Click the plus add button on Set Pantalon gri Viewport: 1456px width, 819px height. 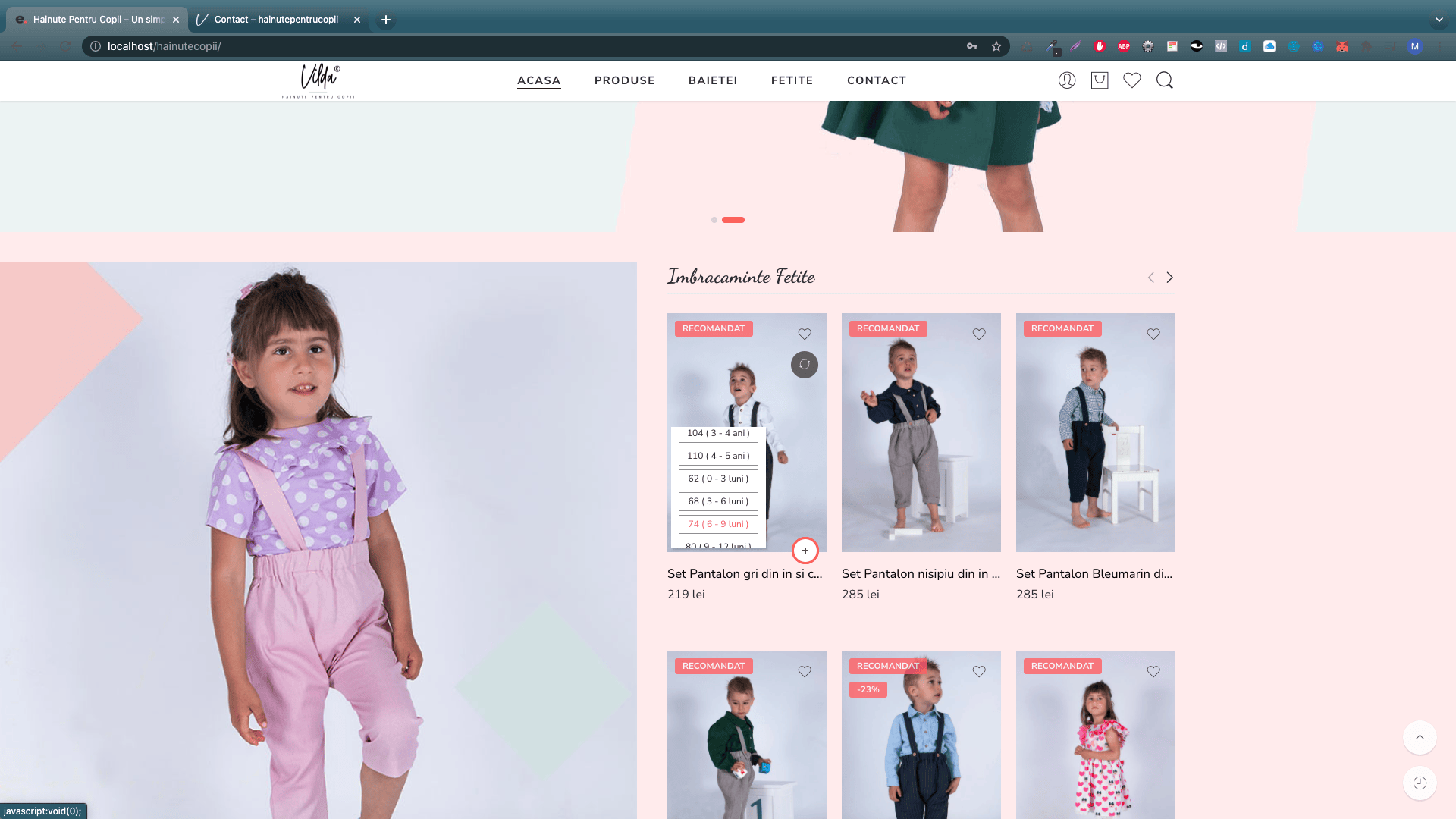pos(805,551)
